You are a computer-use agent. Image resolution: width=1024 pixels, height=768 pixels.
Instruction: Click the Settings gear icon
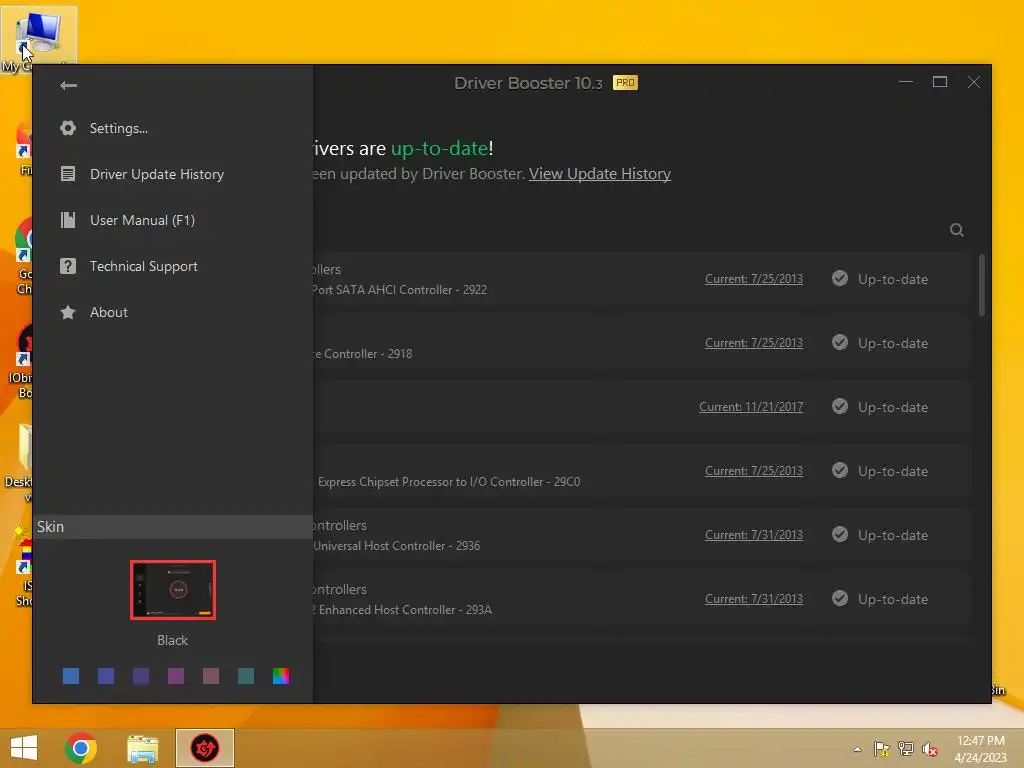pyautogui.click(x=68, y=128)
